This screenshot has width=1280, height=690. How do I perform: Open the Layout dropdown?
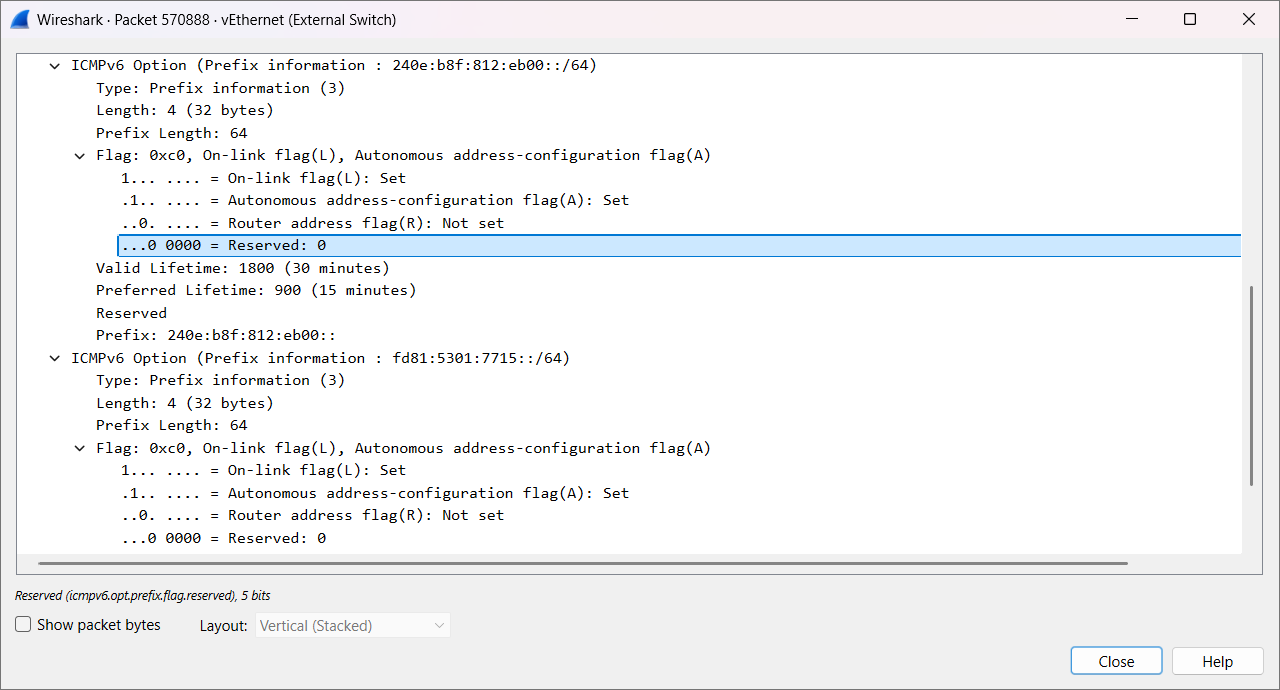pyautogui.click(x=352, y=624)
